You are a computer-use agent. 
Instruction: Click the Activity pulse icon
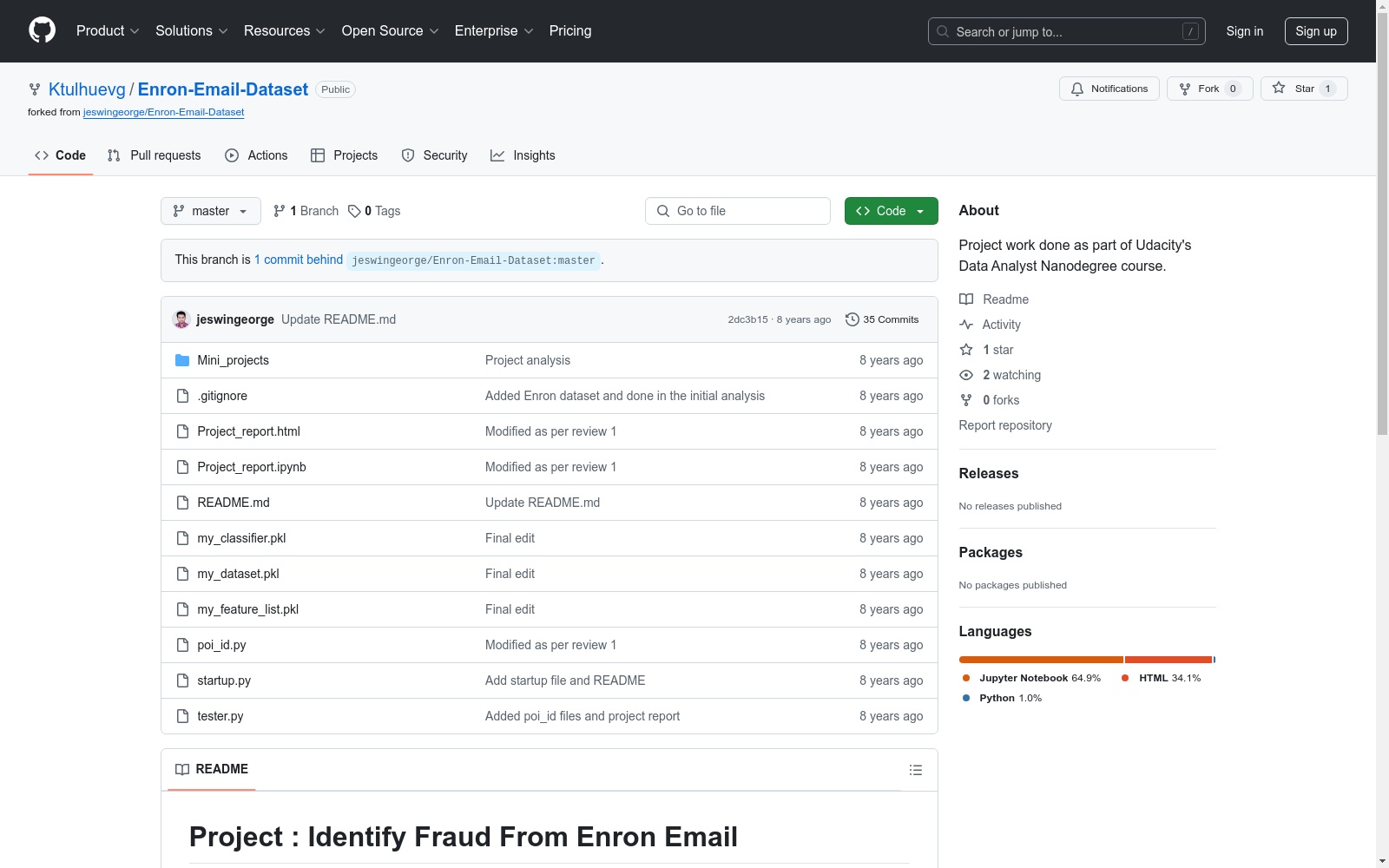(966, 325)
